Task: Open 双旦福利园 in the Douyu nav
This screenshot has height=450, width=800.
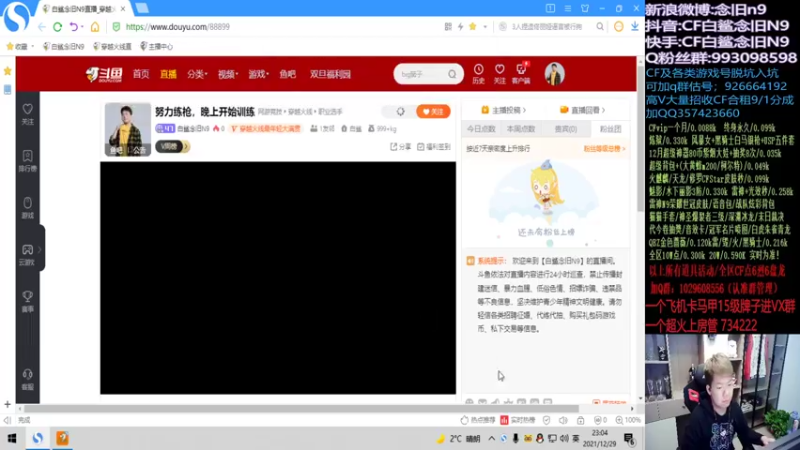Action: point(330,74)
